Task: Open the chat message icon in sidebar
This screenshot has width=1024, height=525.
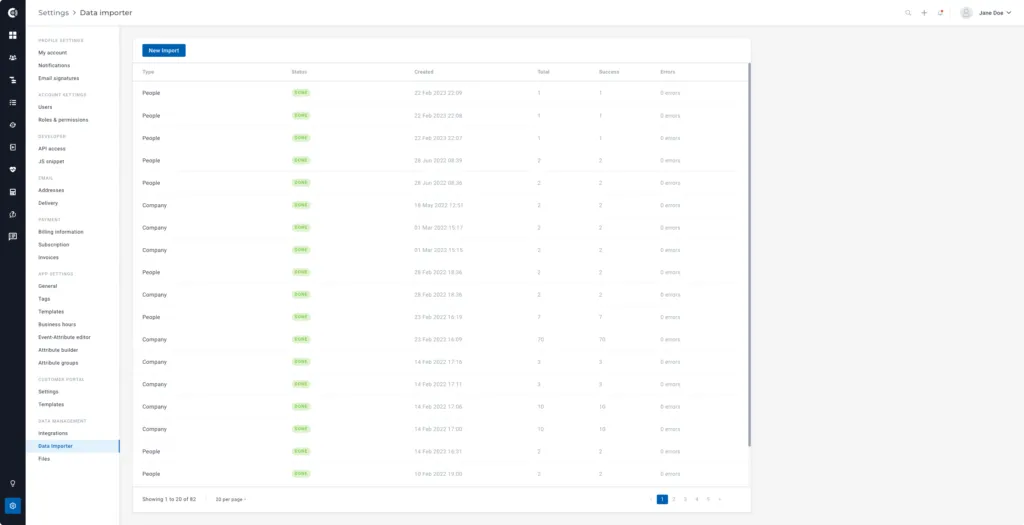Action: (12, 236)
